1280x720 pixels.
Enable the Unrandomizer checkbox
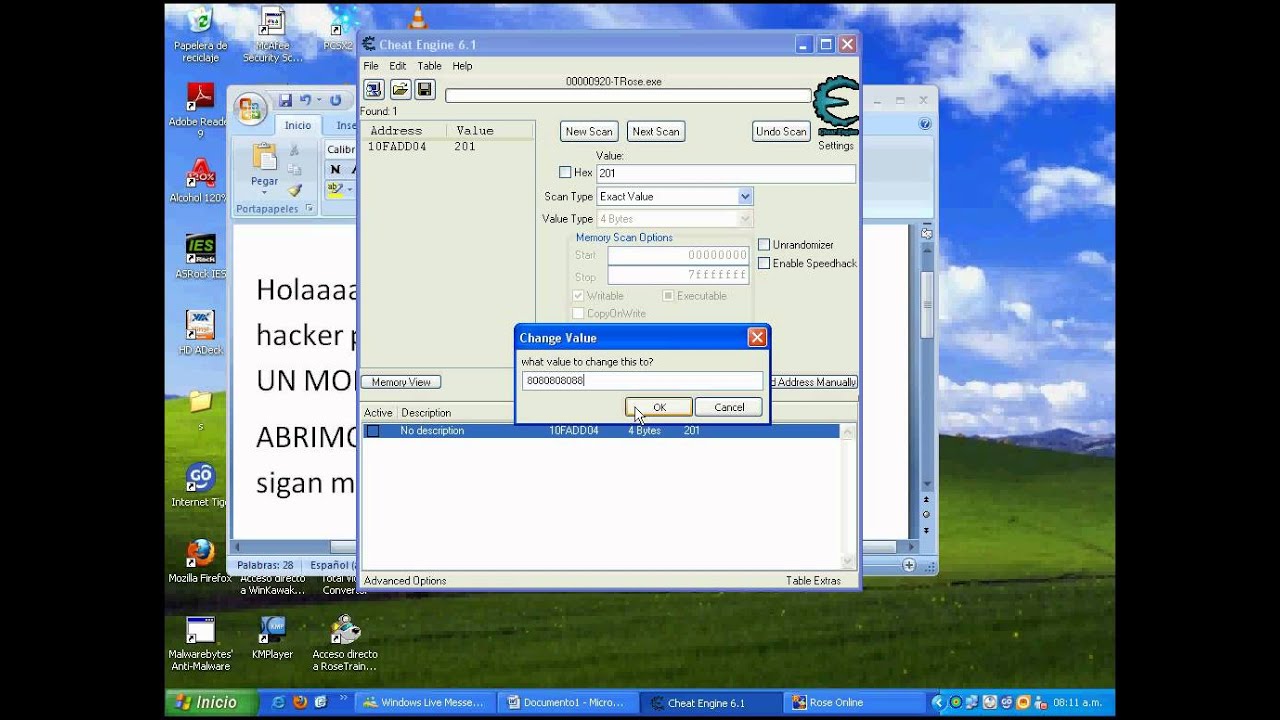tap(764, 244)
